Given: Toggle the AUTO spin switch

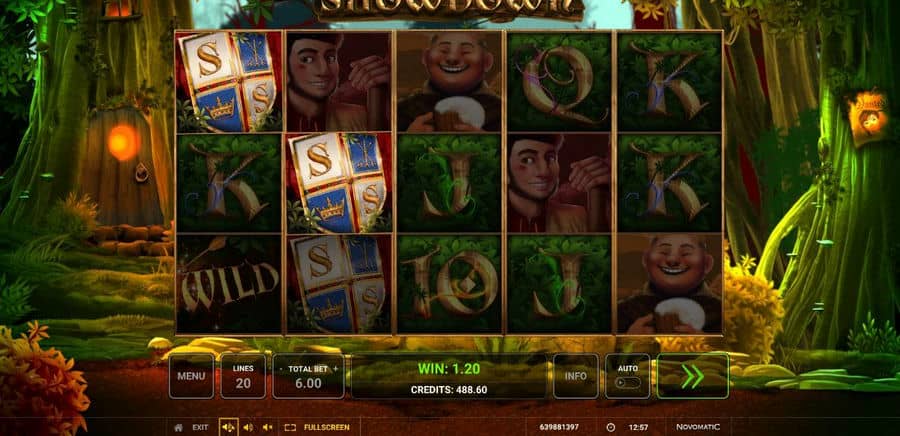Looking at the screenshot, I should click(627, 383).
